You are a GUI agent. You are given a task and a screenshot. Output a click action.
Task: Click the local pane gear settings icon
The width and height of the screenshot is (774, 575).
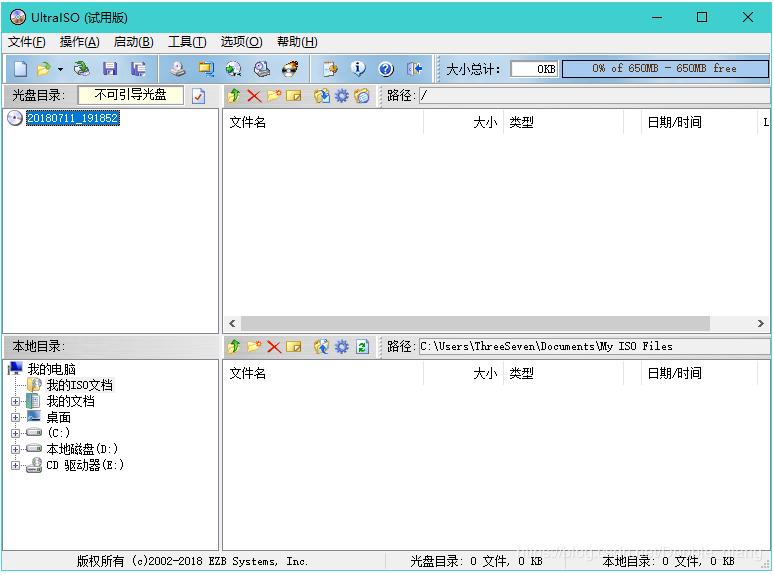[342, 347]
